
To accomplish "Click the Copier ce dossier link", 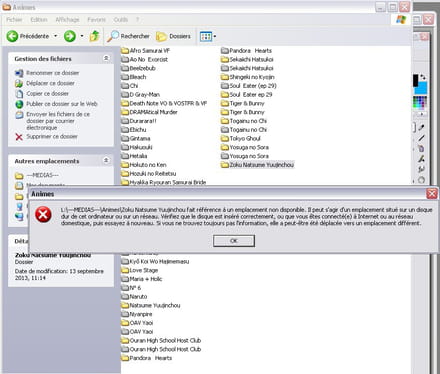I will coord(47,94).
